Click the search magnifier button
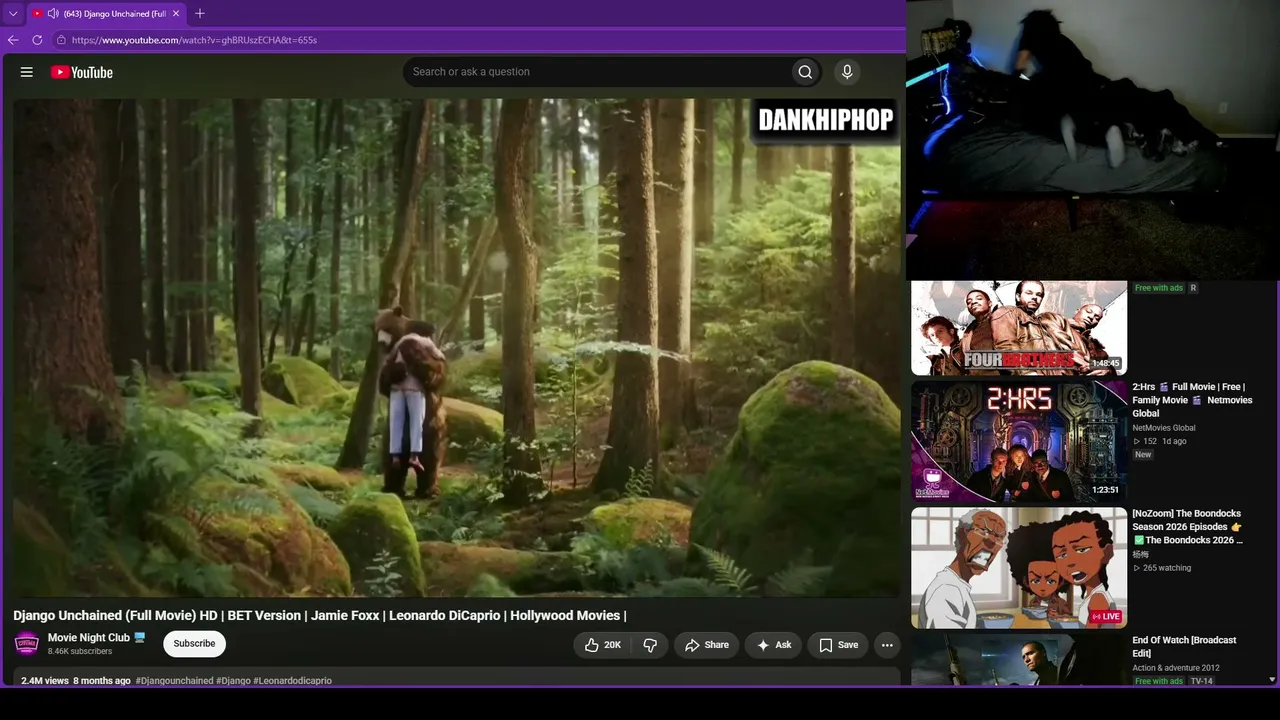This screenshot has width=1280, height=720. (x=805, y=72)
